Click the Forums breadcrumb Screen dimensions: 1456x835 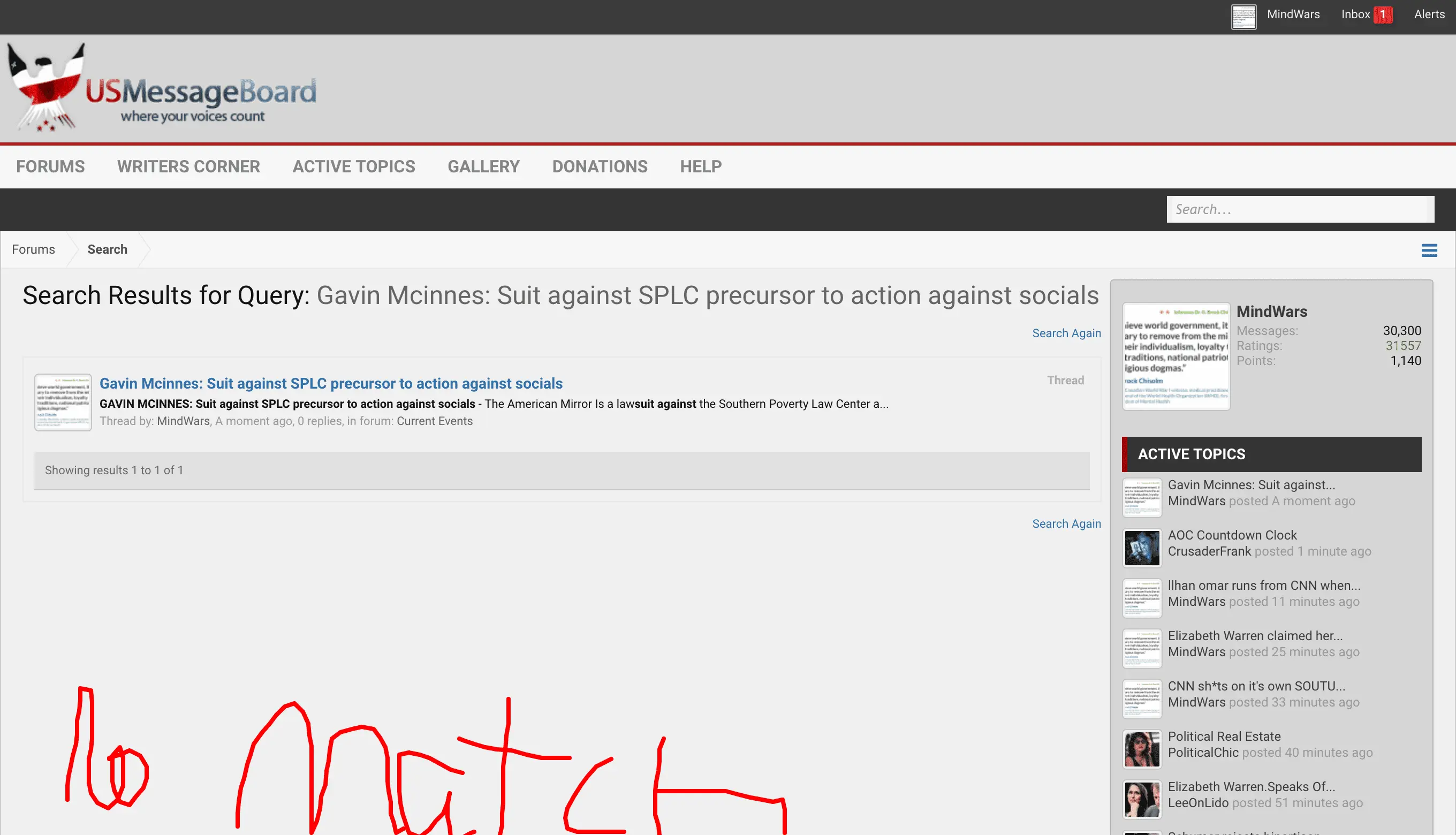(33, 249)
